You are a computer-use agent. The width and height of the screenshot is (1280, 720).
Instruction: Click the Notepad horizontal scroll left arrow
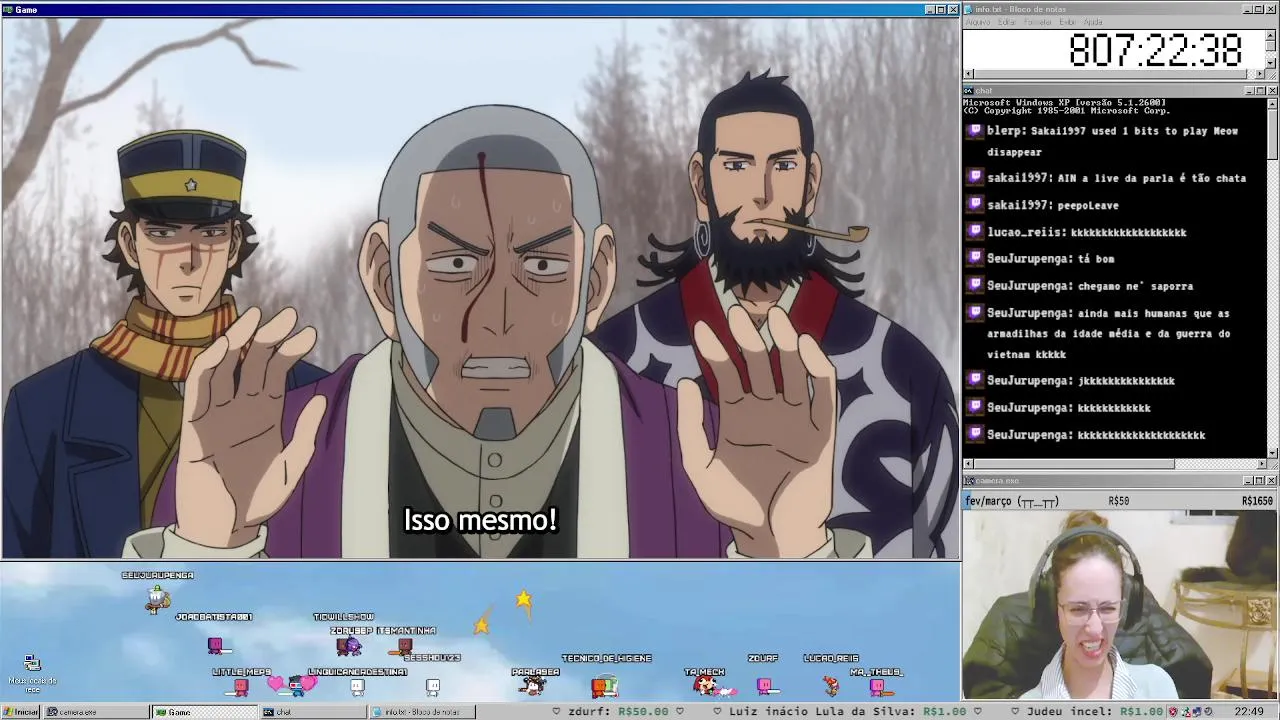pyautogui.click(x=968, y=74)
